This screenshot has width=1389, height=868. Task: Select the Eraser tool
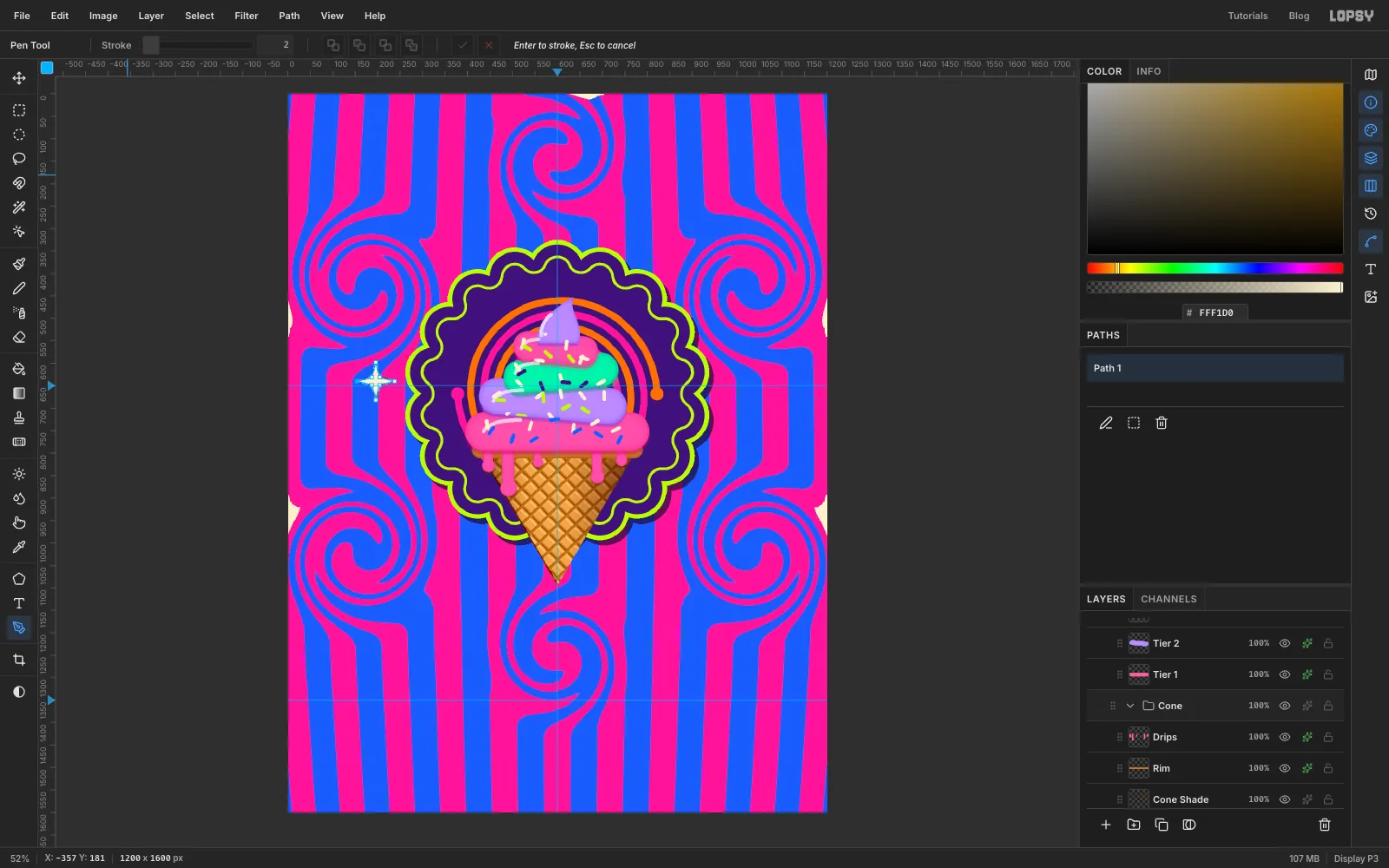[19, 337]
